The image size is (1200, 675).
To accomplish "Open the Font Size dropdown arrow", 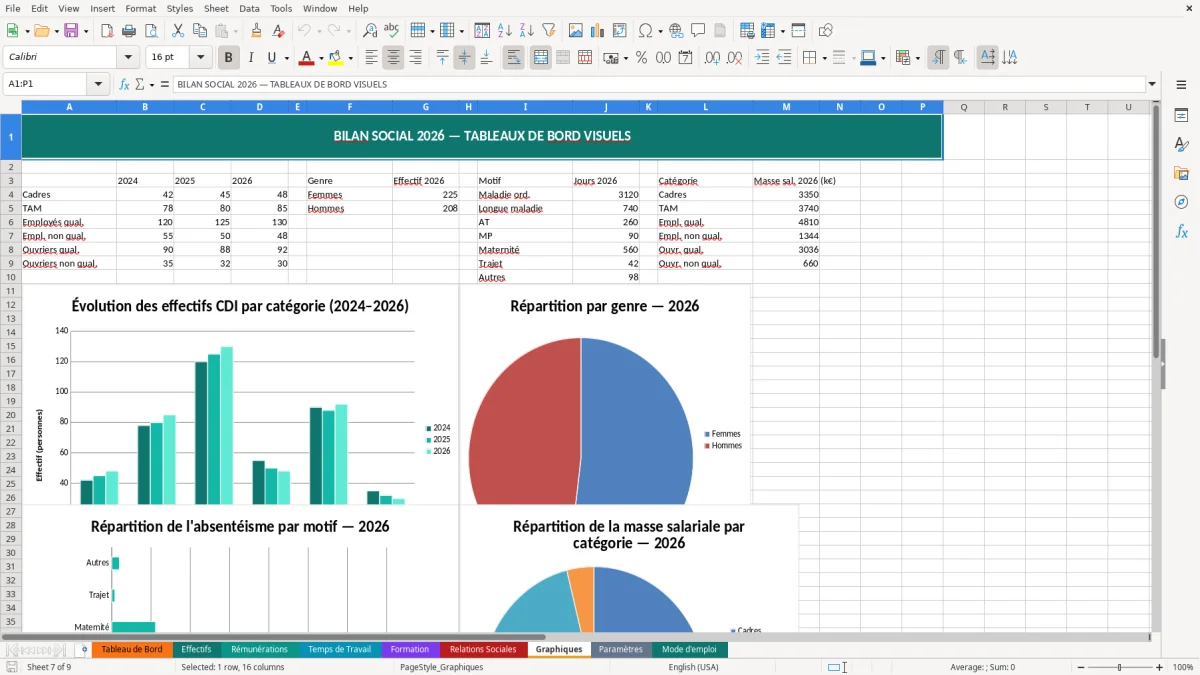I will pos(201,58).
